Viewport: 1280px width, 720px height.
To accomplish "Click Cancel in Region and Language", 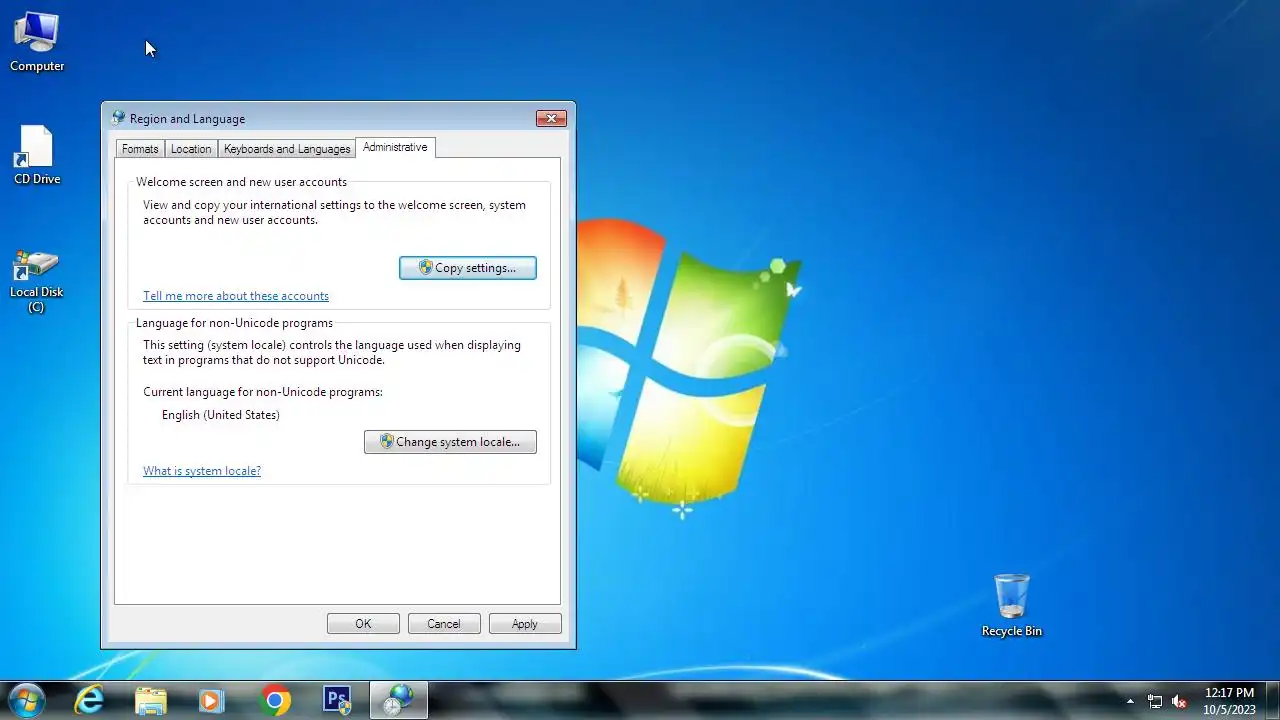I will click(444, 624).
